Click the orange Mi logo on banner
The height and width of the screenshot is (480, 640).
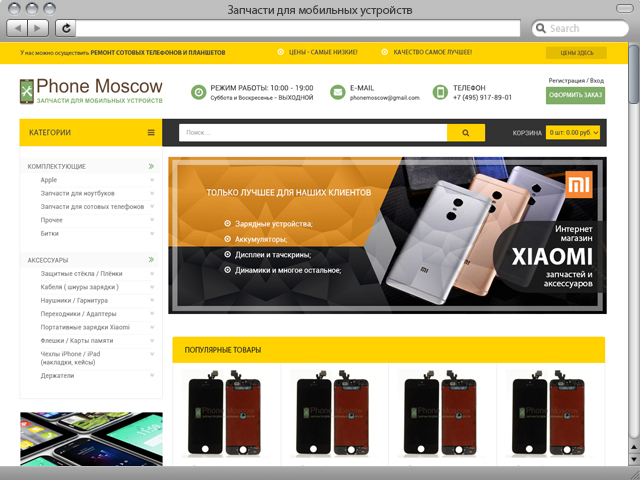579,184
